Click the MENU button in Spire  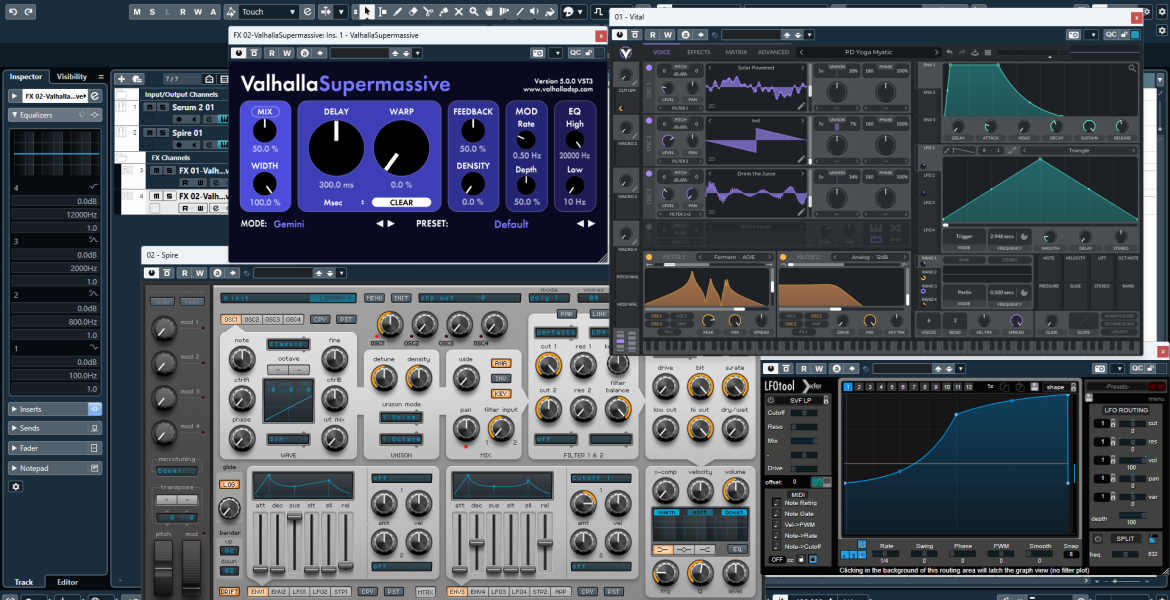375,299
